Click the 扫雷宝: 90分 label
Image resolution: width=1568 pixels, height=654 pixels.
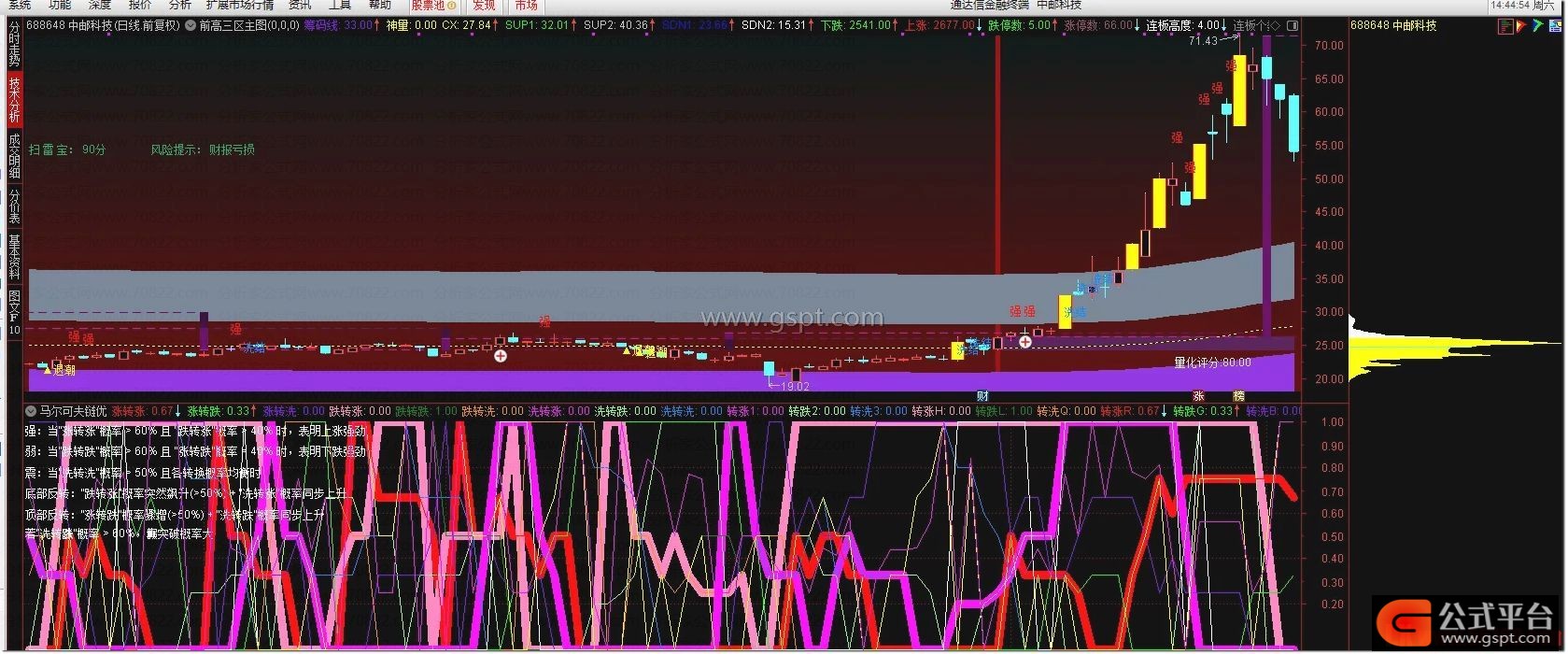(x=67, y=149)
